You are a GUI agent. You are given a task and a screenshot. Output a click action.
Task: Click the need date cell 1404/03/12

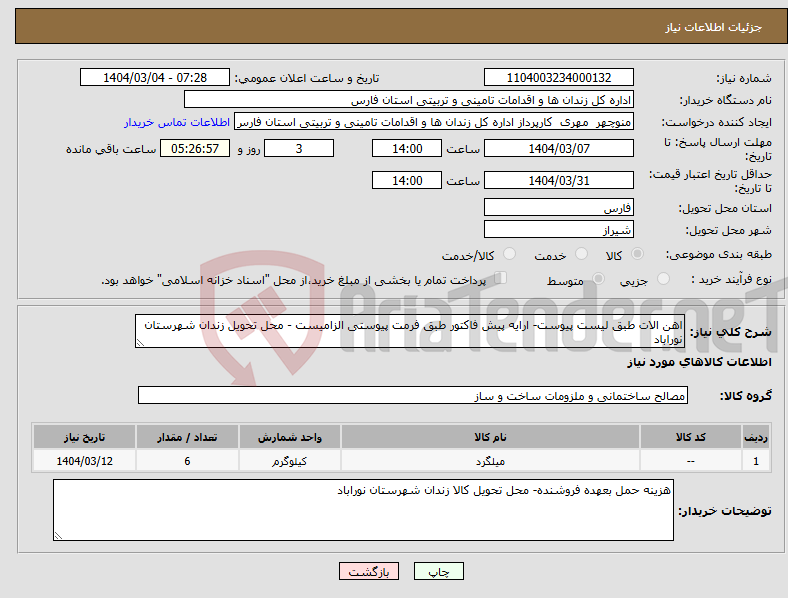(x=84, y=461)
